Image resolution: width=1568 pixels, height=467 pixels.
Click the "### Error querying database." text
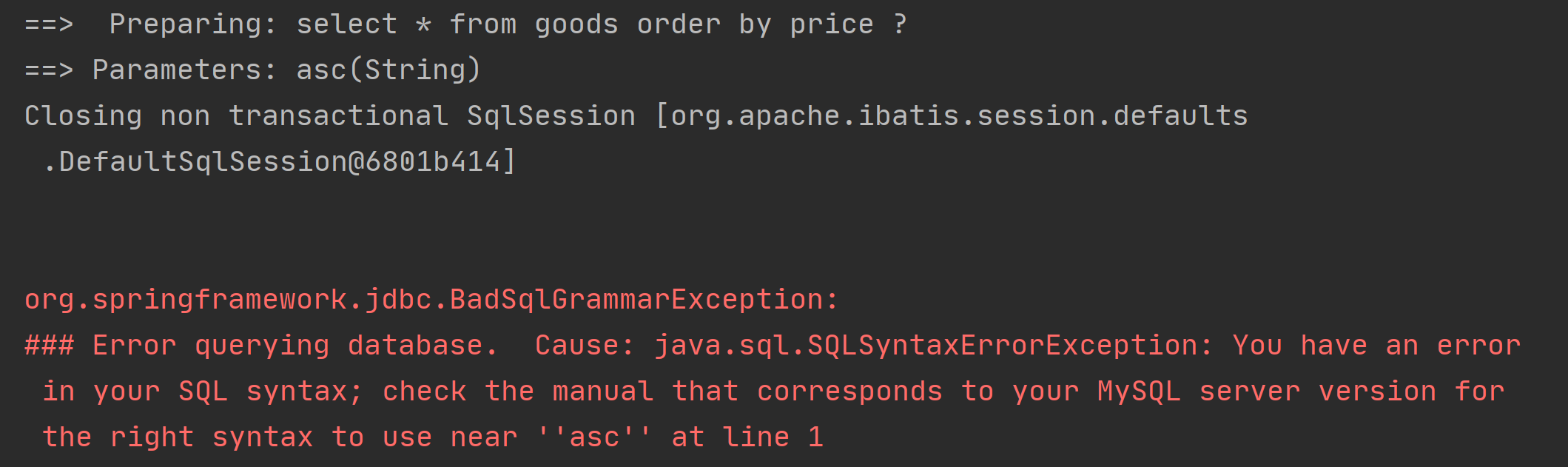pyautogui.click(x=260, y=346)
